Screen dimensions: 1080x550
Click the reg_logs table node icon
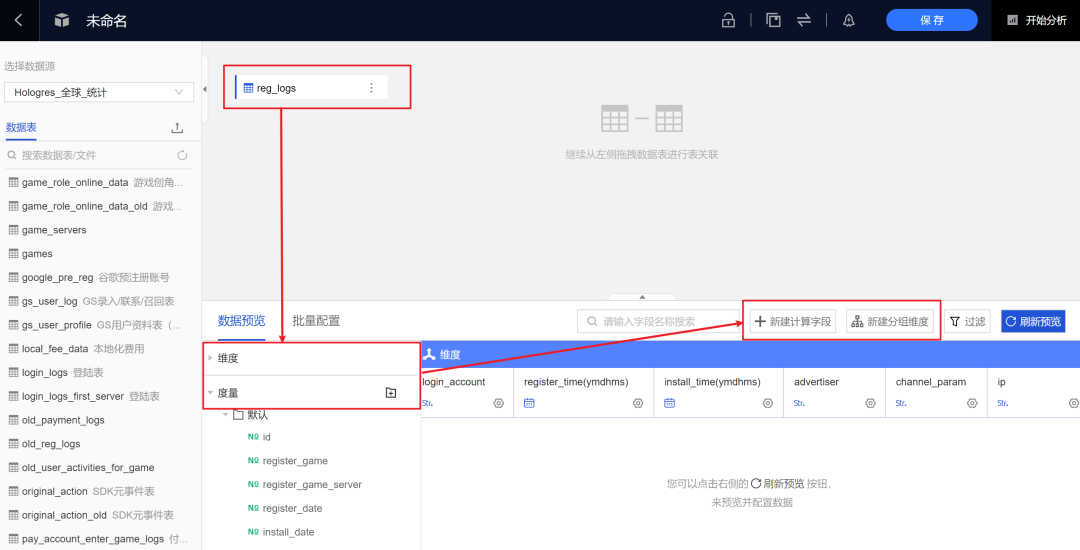pos(248,88)
